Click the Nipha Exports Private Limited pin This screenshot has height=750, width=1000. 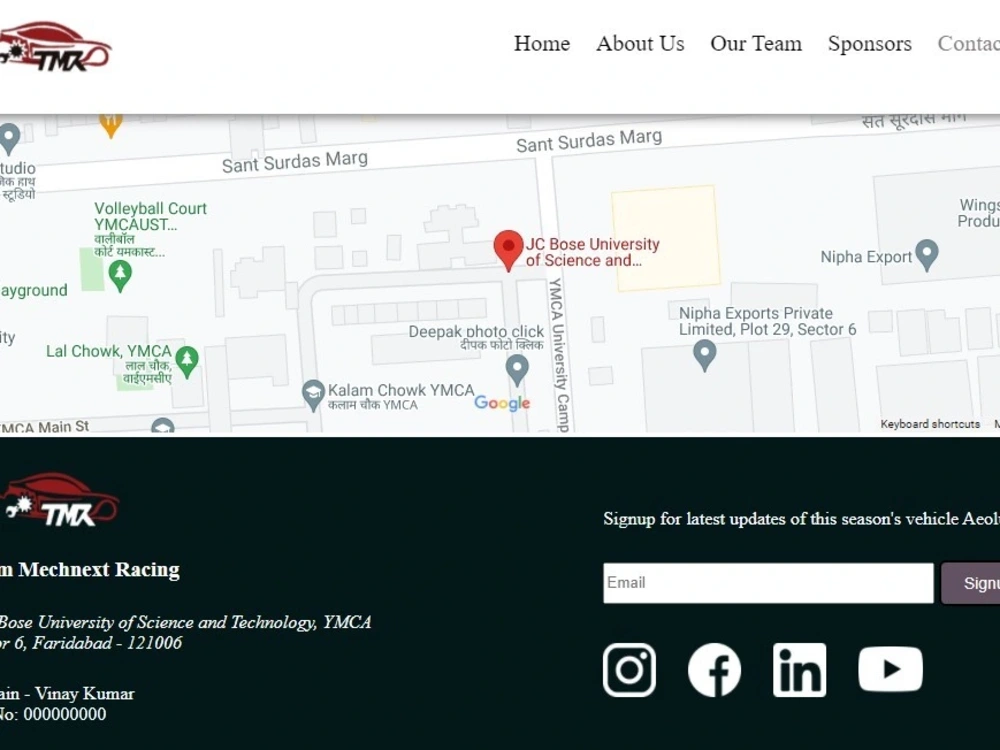(x=704, y=356)
